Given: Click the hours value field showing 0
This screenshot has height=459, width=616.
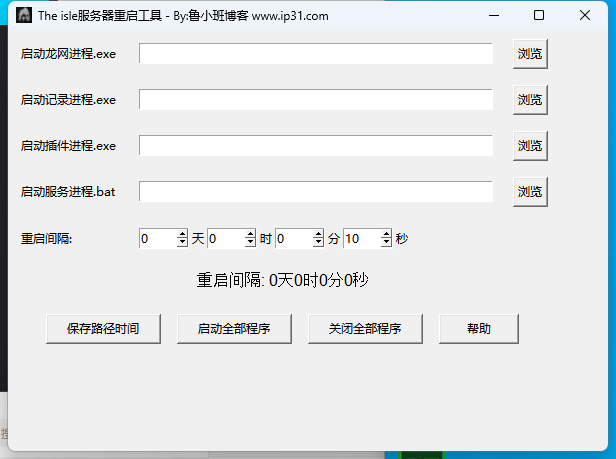Looking at the screenshot, I should click(x=227, y=239).
